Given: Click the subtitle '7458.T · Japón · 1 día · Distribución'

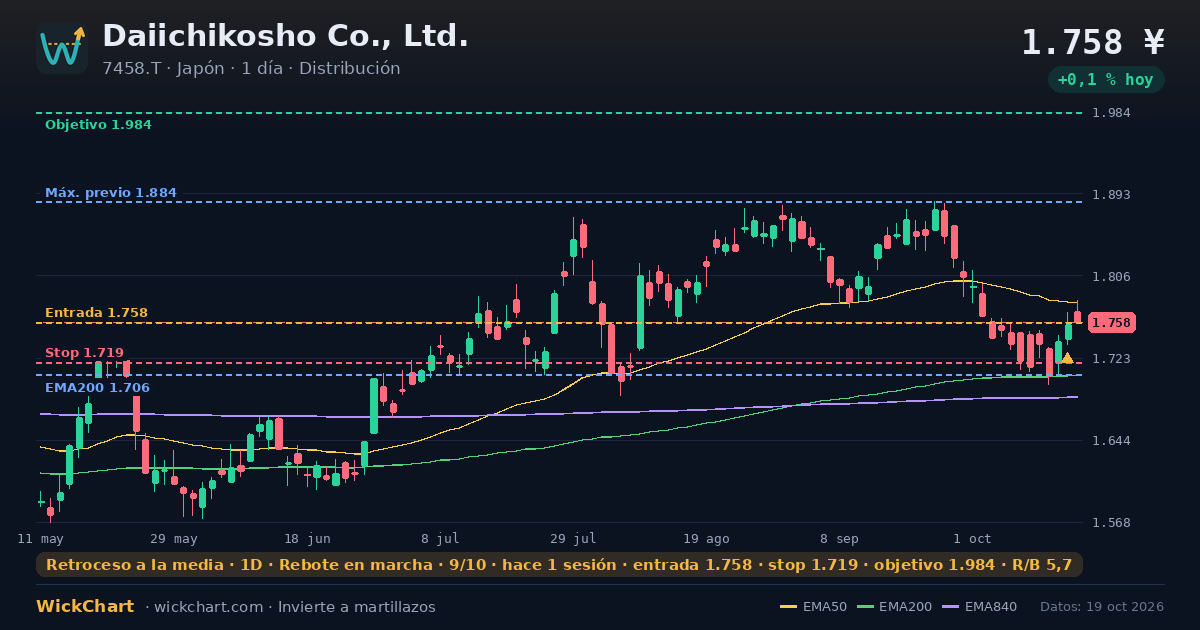Looking at the screenshot, I should coord(251,68).
